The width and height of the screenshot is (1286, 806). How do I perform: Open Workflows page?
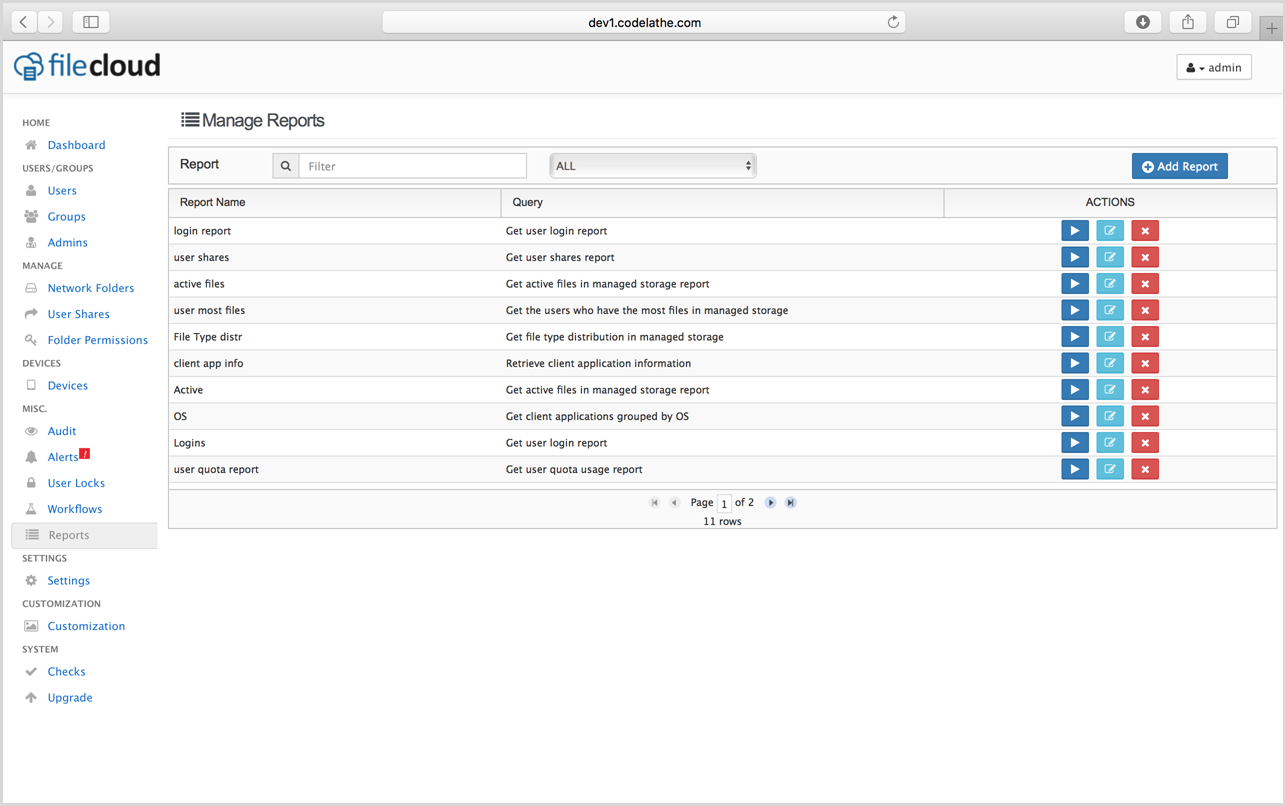[75, 509]
